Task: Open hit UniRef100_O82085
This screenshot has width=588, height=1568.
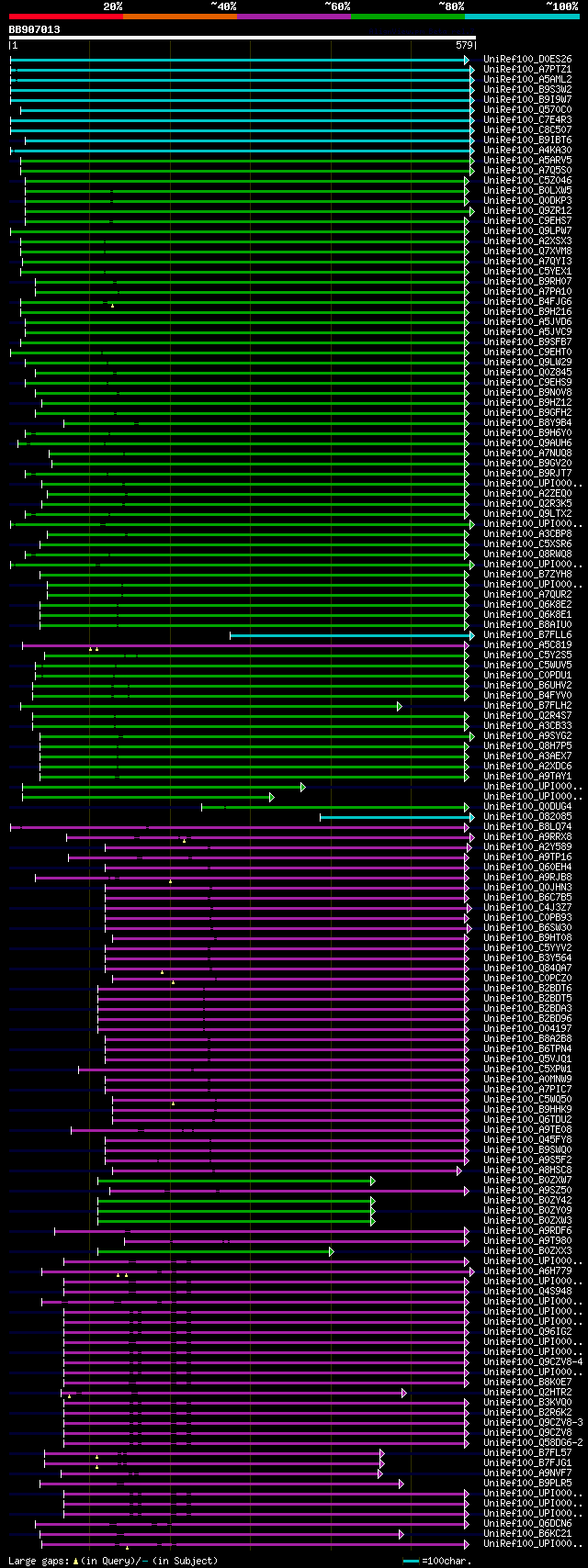Action: click(x=527, y=817)
